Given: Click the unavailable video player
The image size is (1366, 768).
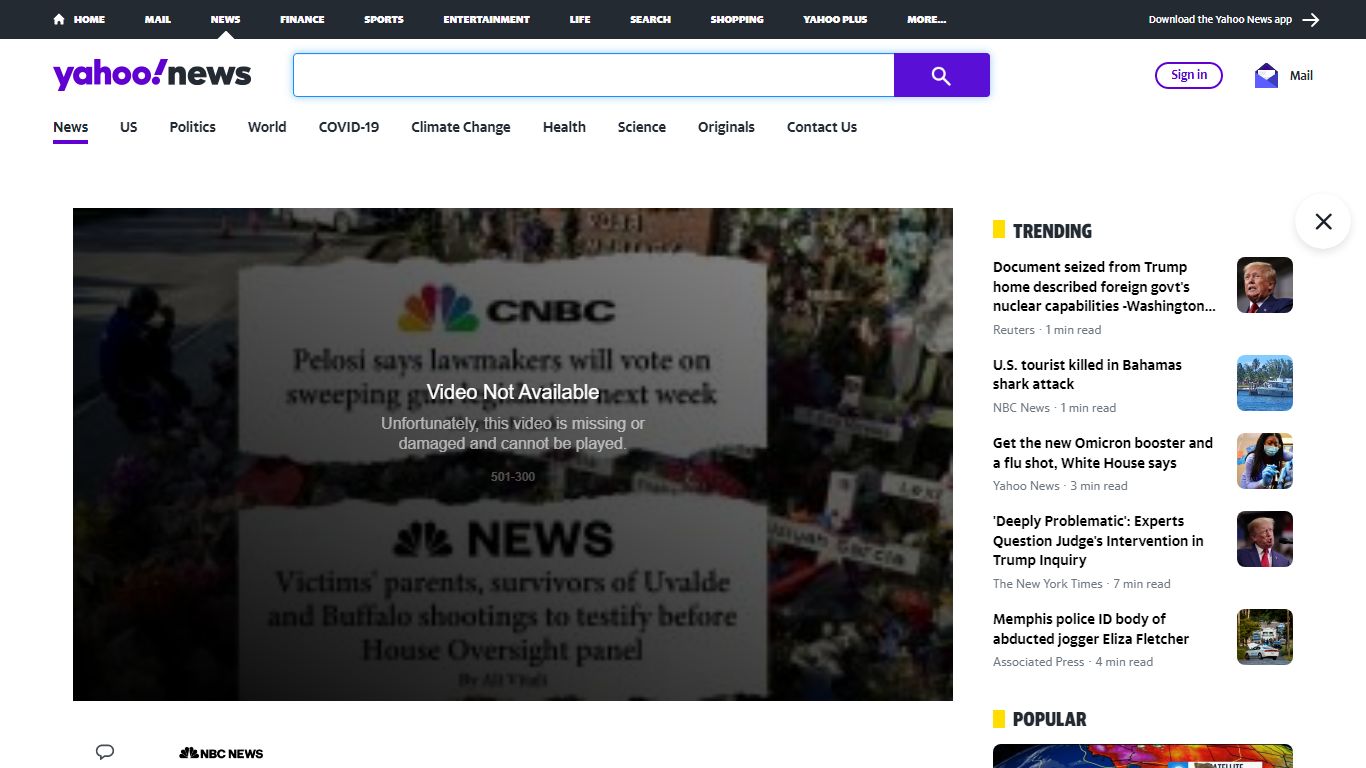Looking at the screenshot, I should (x=513, y=454).
